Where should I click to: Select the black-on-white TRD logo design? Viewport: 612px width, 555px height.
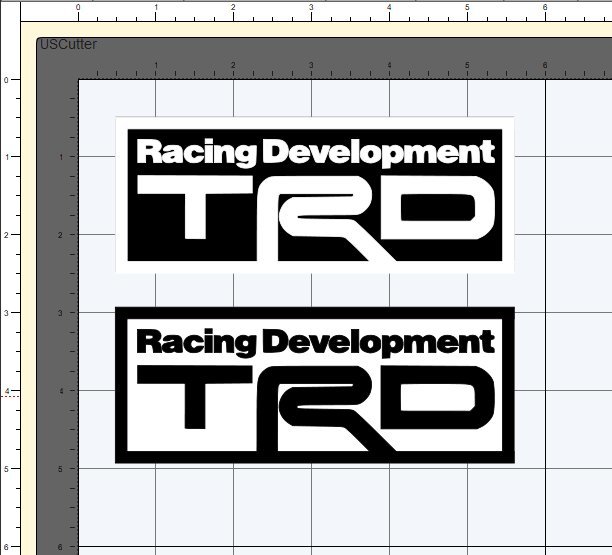[x=315, y=385]
